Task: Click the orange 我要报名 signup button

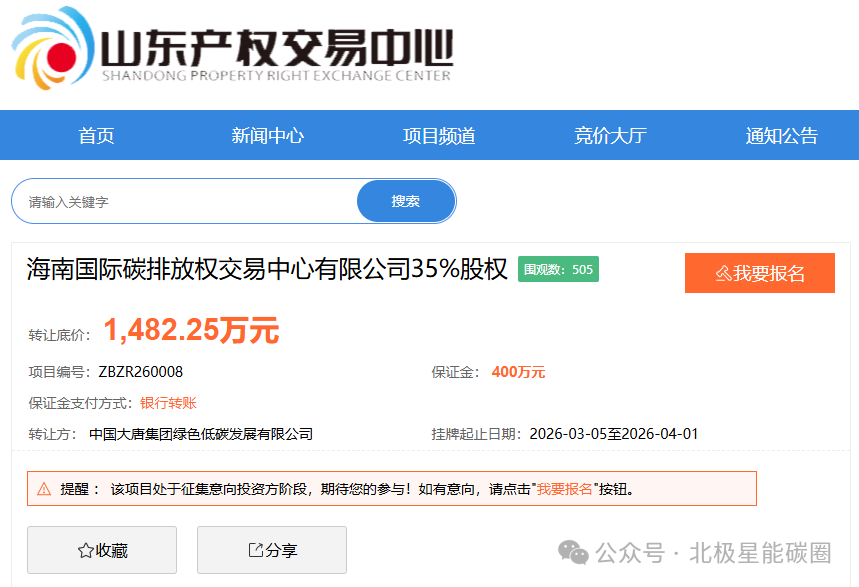Action: pos(760,273)
